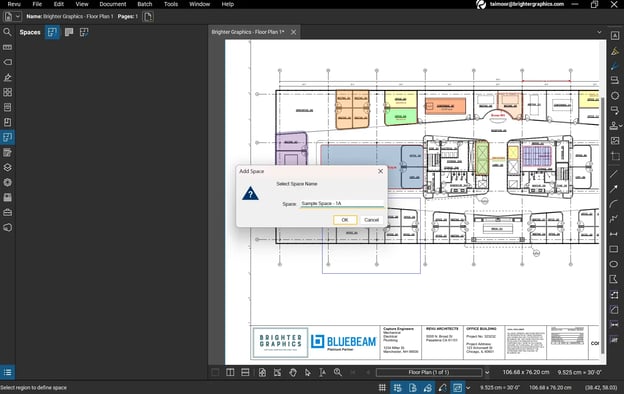The image size is (624, 394).
Task: Open the tag-shaped panel icon in sidebar
Action: click(x=7, y=62)
